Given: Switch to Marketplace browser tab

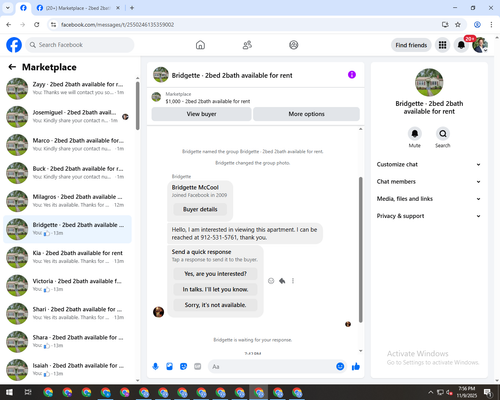Looking at the screenshot, I should (78, 8).
